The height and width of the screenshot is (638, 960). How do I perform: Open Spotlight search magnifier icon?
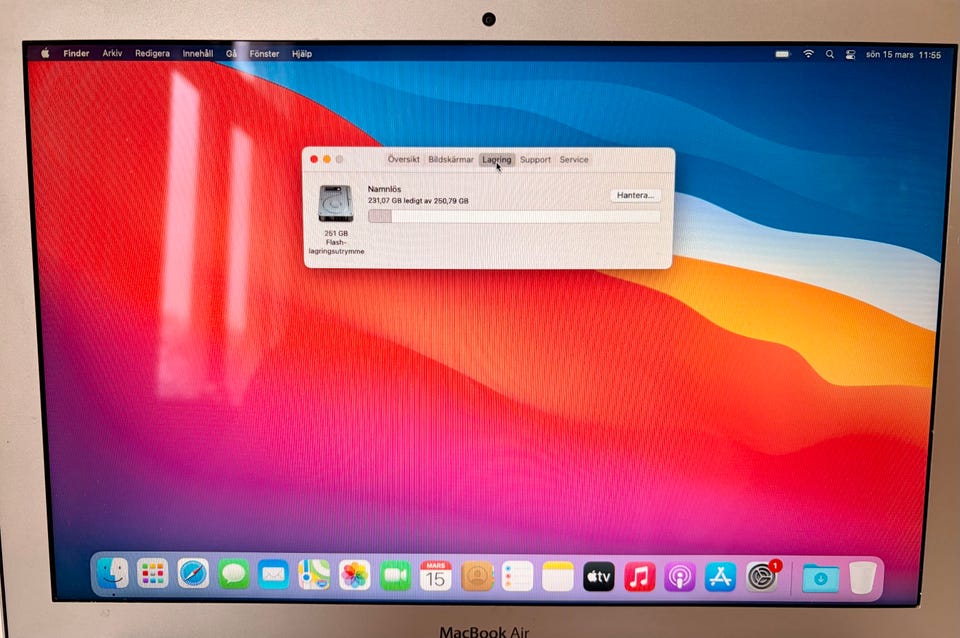[x=830, y=54]
